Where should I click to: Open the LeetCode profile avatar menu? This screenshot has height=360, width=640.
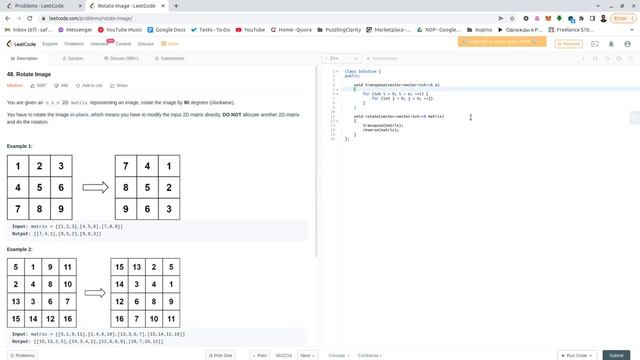(x=627, y=44)
